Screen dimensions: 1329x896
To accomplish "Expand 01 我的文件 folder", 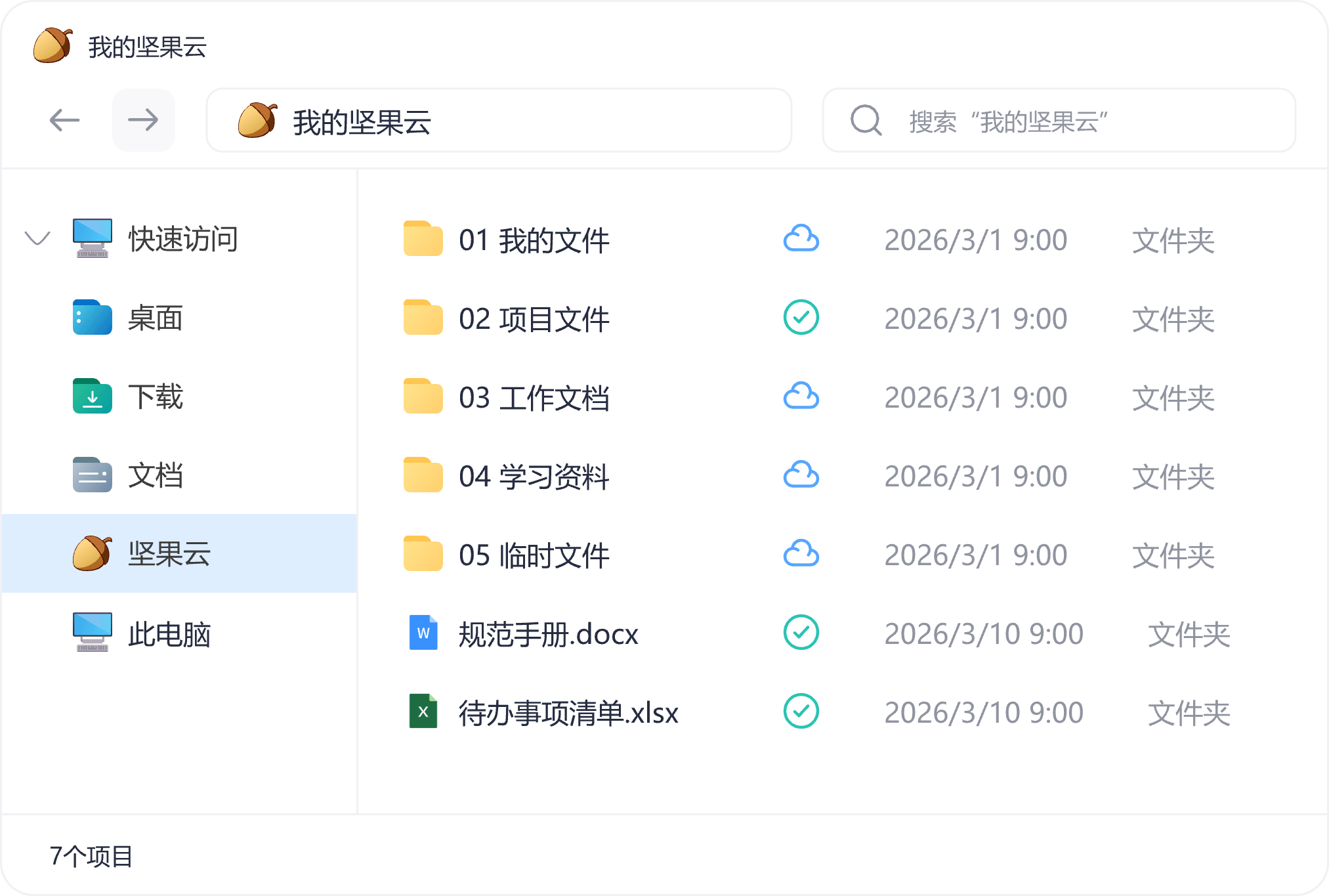I will 534,239.
